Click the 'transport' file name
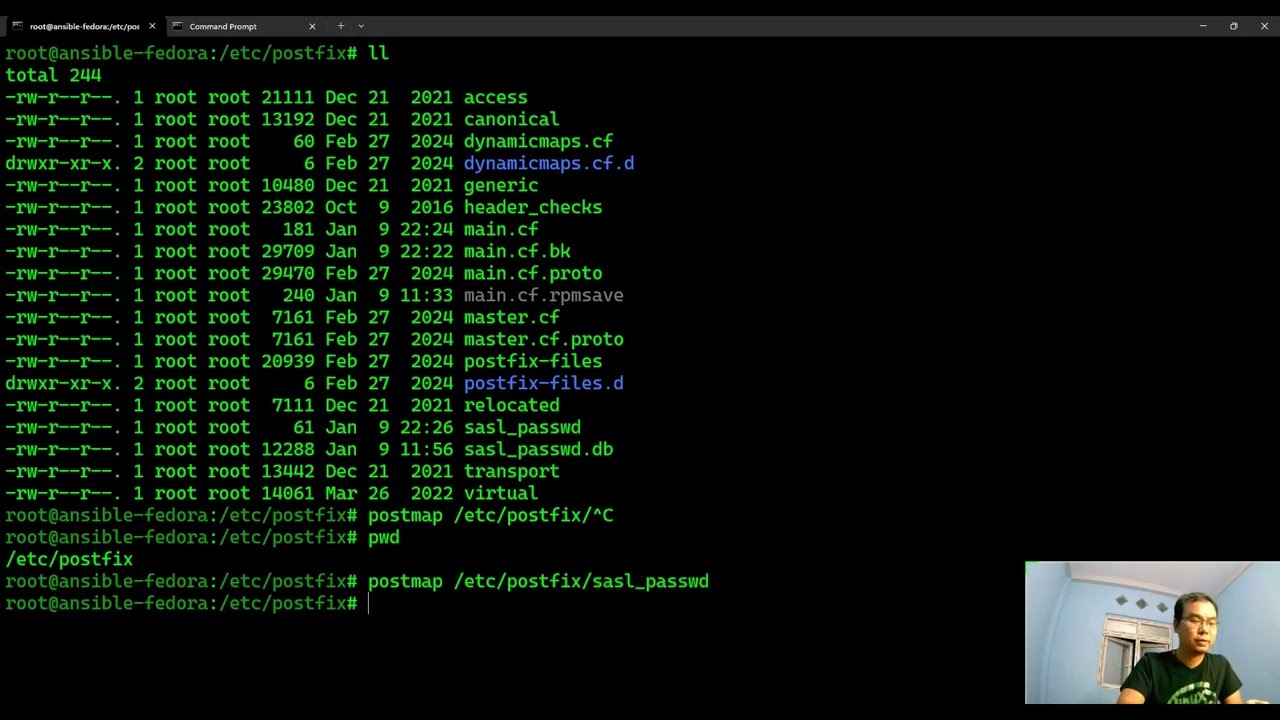The width and height of the screenshot is (1280, 720). tap(511, 471)
